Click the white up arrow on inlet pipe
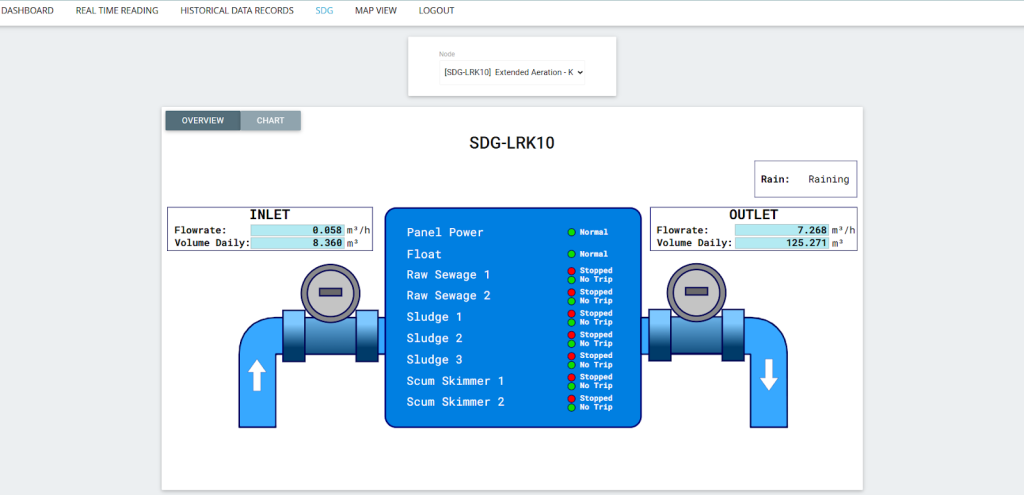 tap(257, 375)
